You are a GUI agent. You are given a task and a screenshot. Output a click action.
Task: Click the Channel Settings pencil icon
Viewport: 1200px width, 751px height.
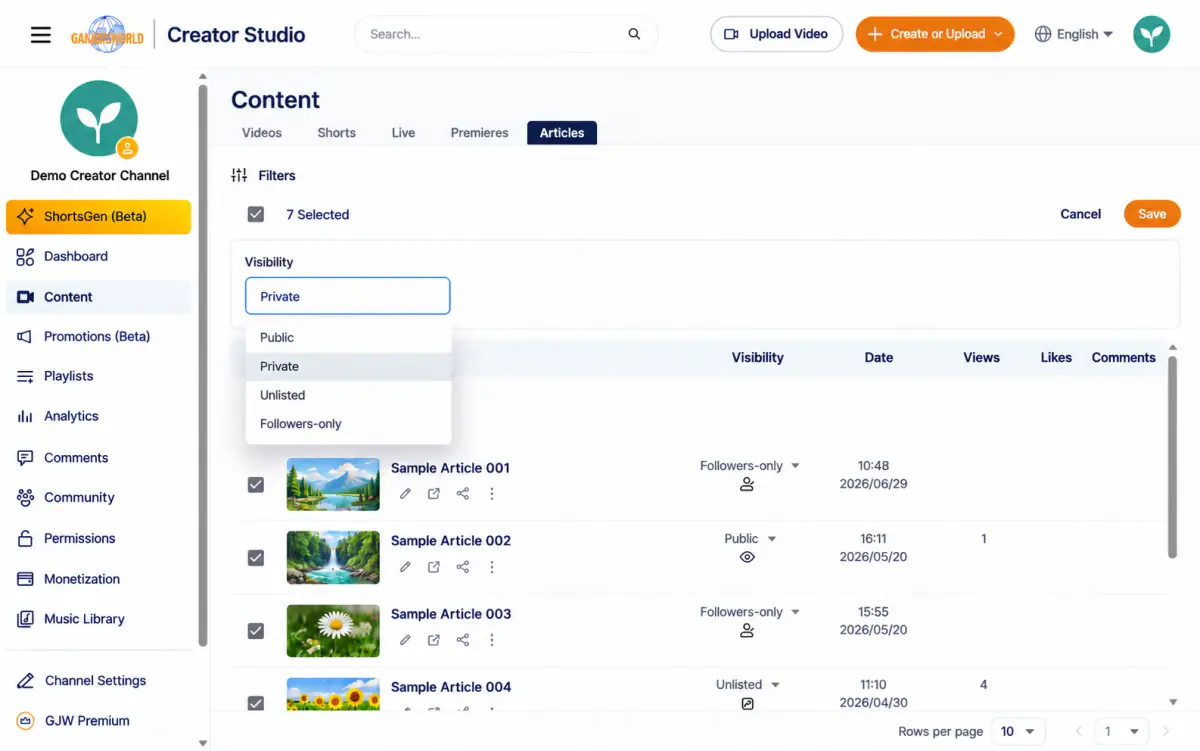pos(25,681)
